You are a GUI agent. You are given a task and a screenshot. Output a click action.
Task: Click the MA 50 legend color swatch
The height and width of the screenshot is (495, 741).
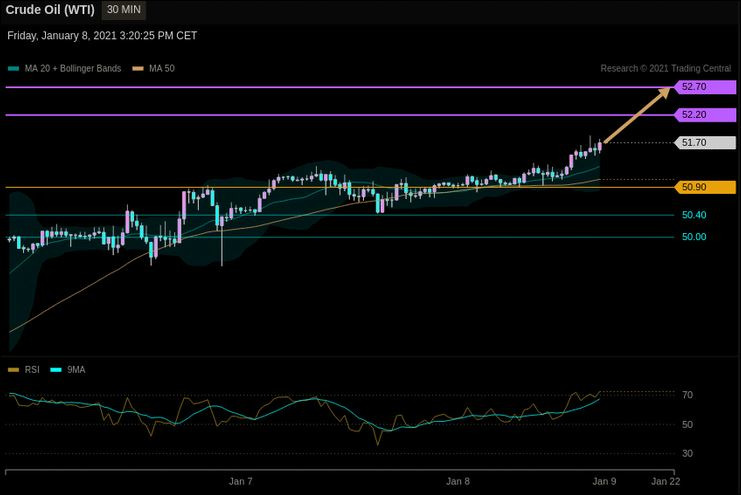138,69
